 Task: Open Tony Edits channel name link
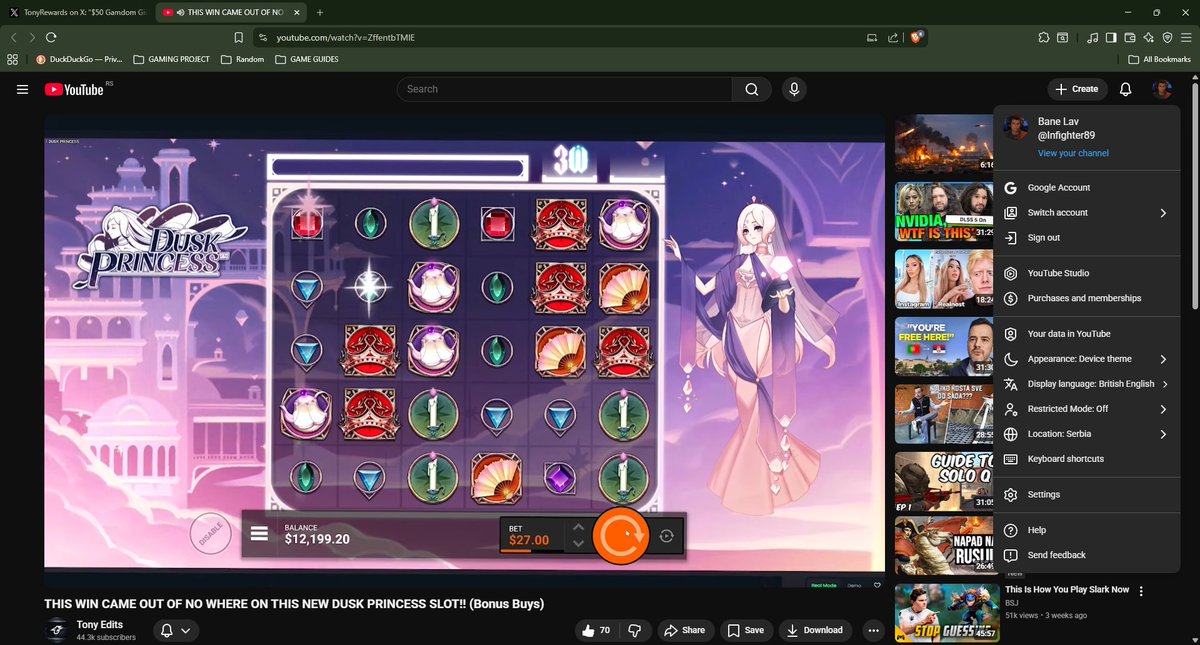pyautogui.click(x=101, y=624)
